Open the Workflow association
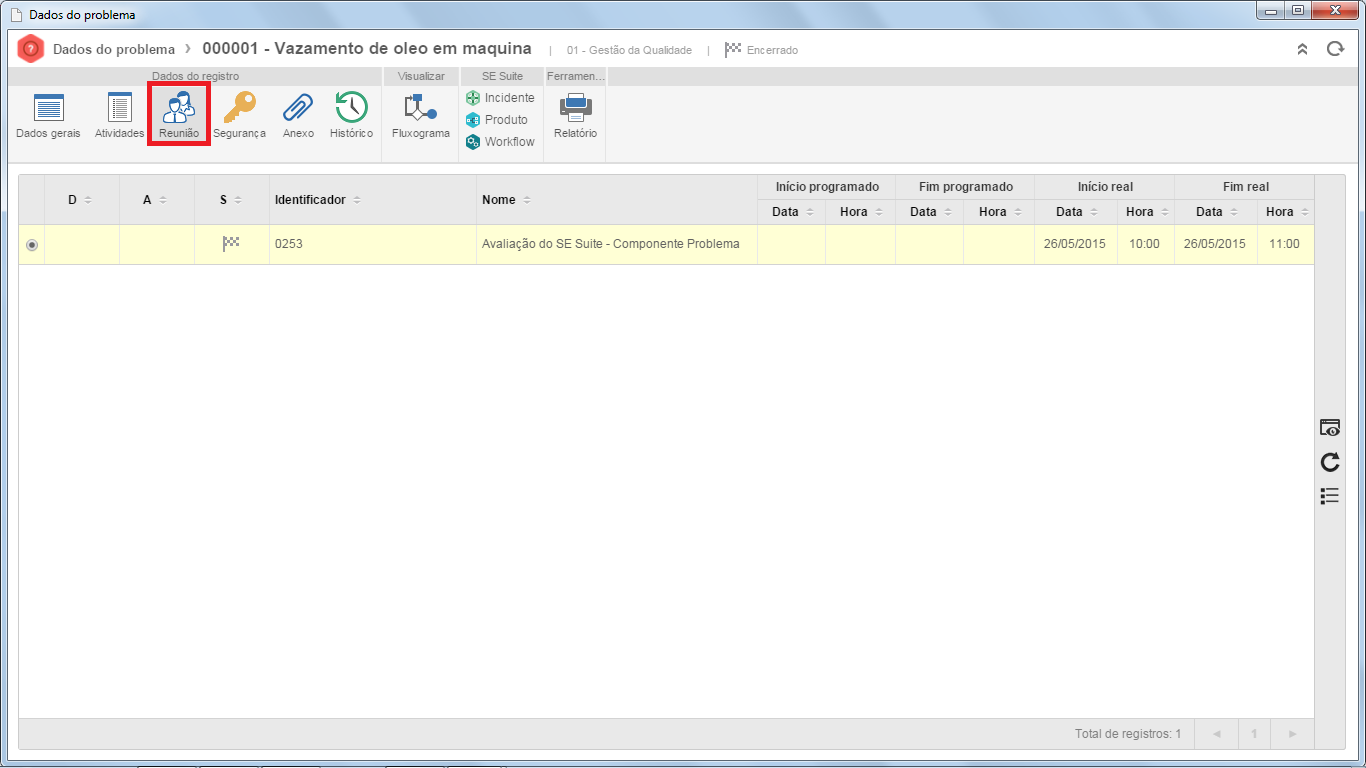The height and width of the screenshot is (768, 1366). tap(500, 142)
